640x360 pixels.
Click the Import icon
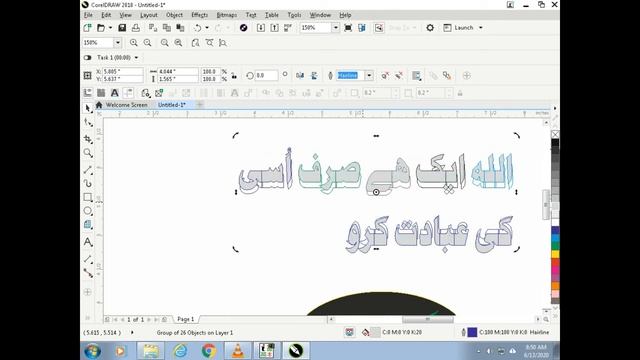[261, 28]
